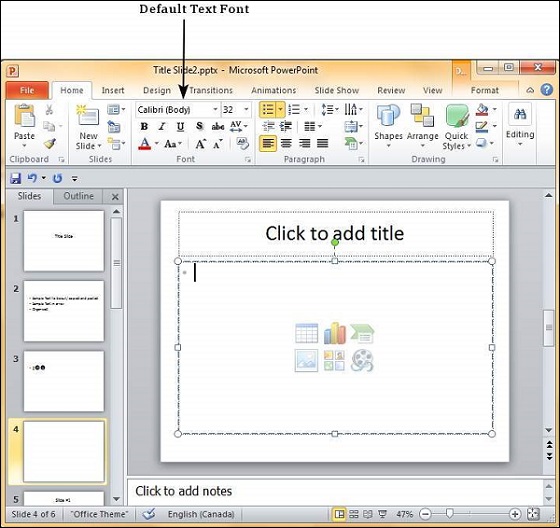The image size is (560, 528).
Task: Zoom out with minus button
Action: click(x=425, y=514)
